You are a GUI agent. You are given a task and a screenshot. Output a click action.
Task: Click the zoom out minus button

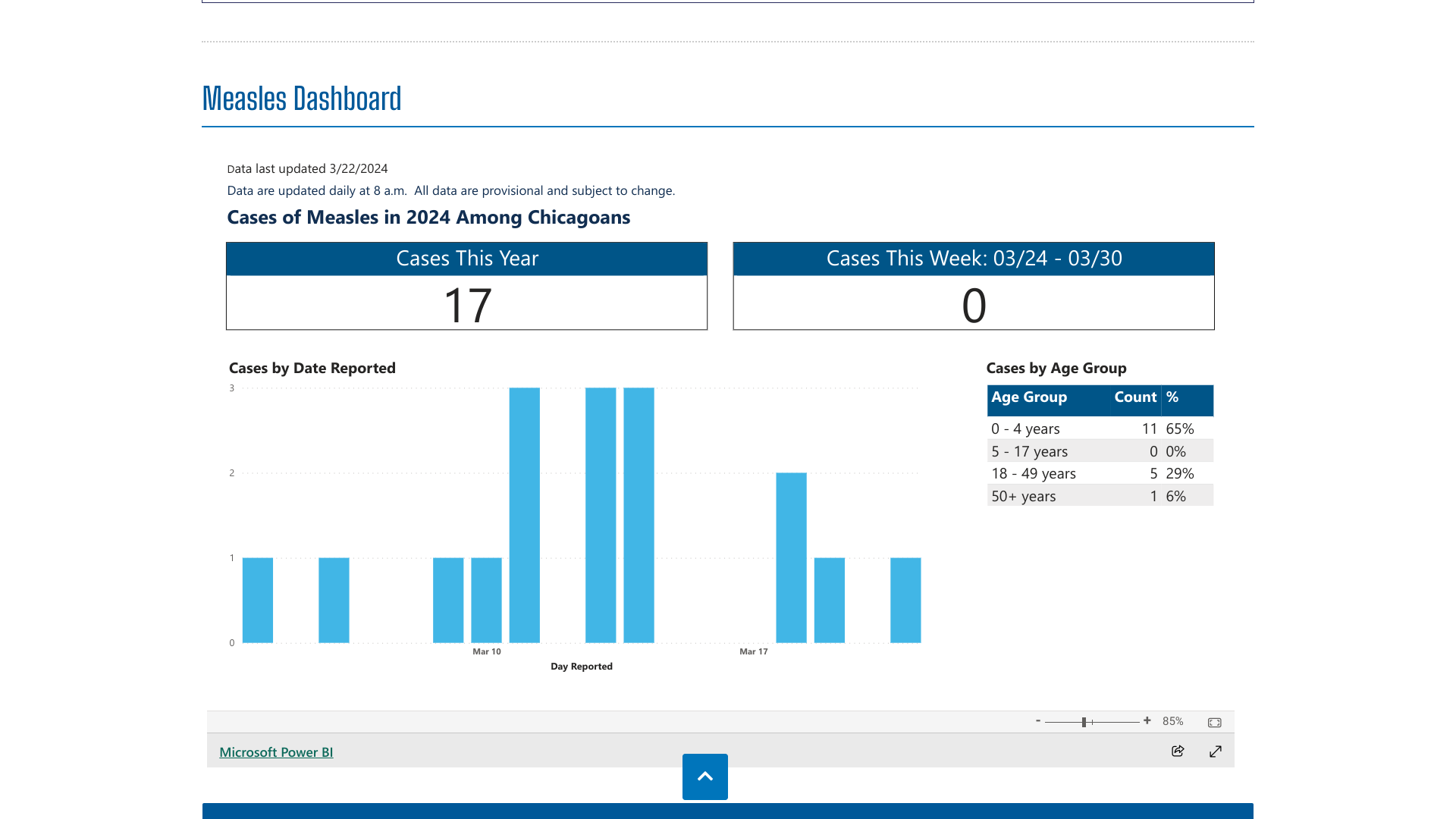(x=1038, y=721)
